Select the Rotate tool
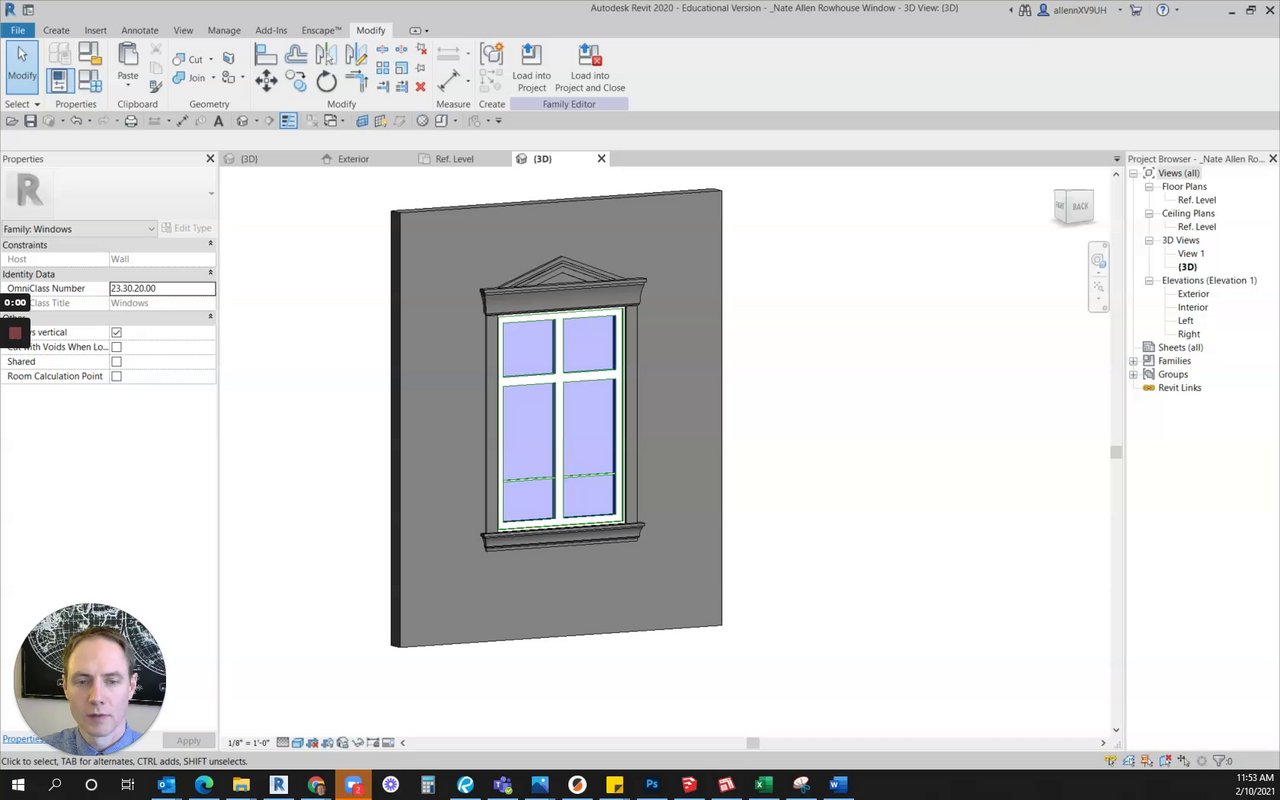The image size is (1280, 800). tap(326, 82)
